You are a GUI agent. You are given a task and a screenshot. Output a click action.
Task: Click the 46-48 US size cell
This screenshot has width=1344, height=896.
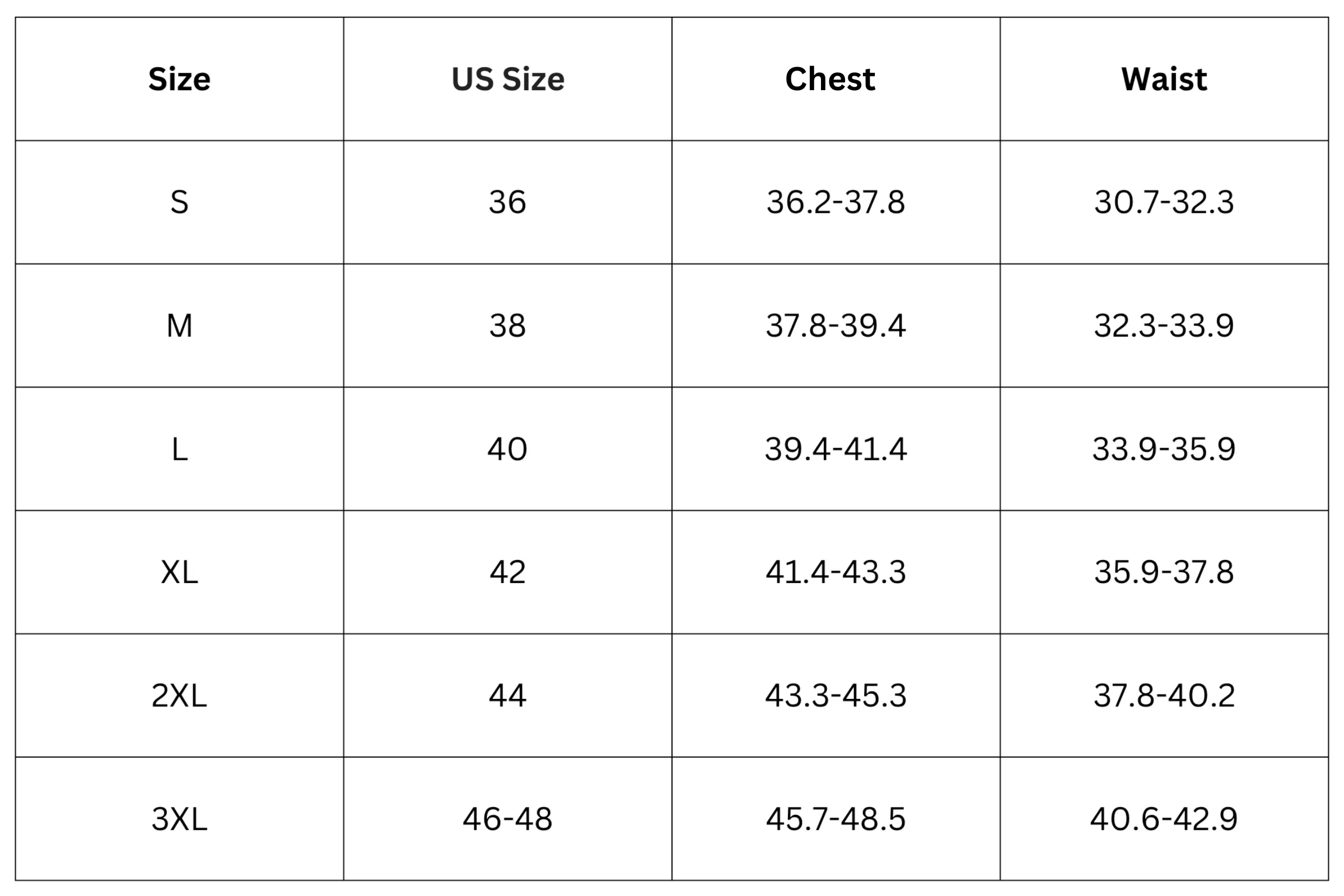tap(507, 819)
